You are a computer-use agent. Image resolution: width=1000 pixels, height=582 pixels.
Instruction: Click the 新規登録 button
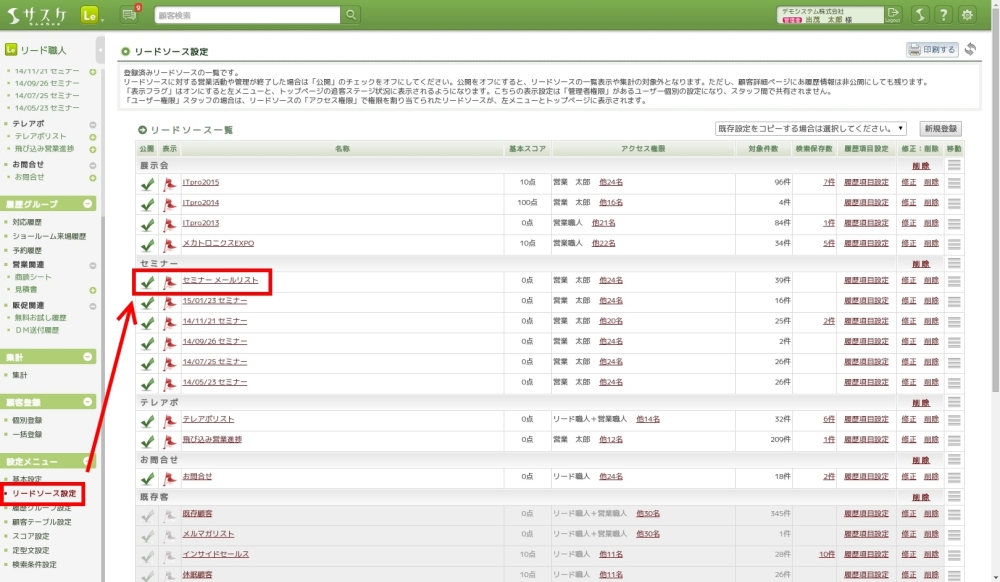[x=941, y=129]
